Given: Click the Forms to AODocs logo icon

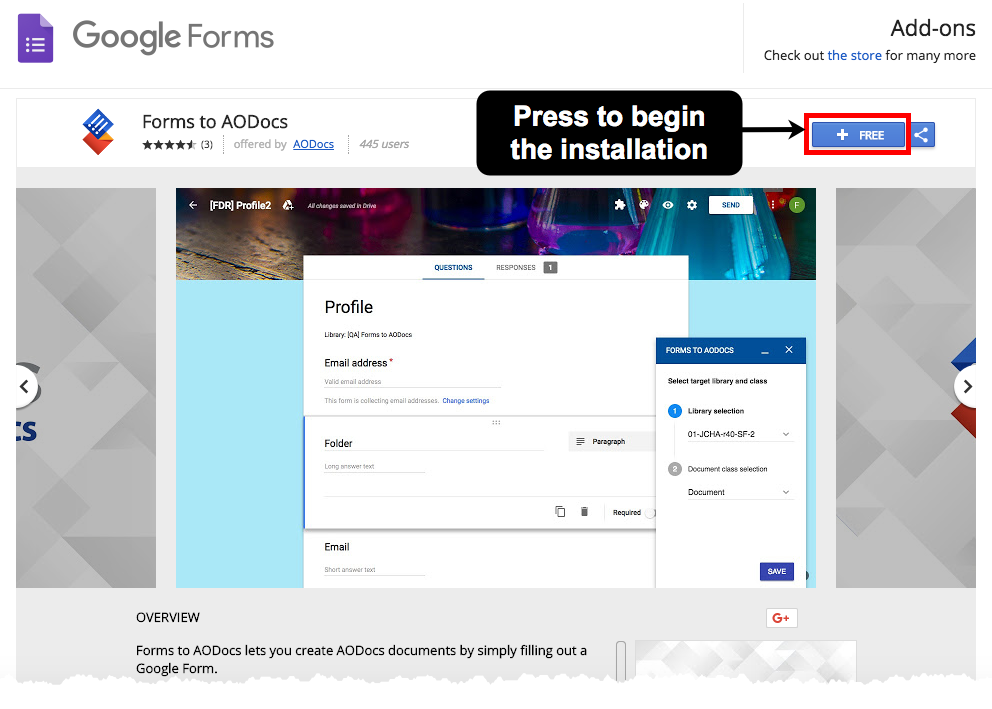Looking at the screenshot, I should (98, 132).
